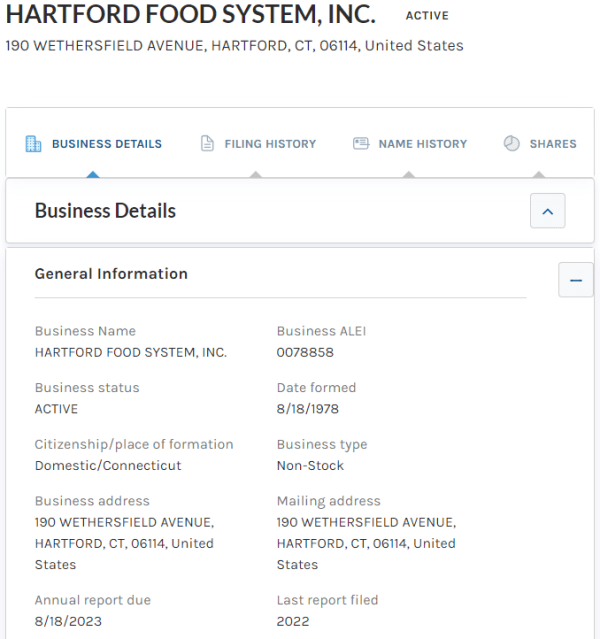Open the Name History tab label
Viewport: 600px width, 639px height.
click(422, 144)
